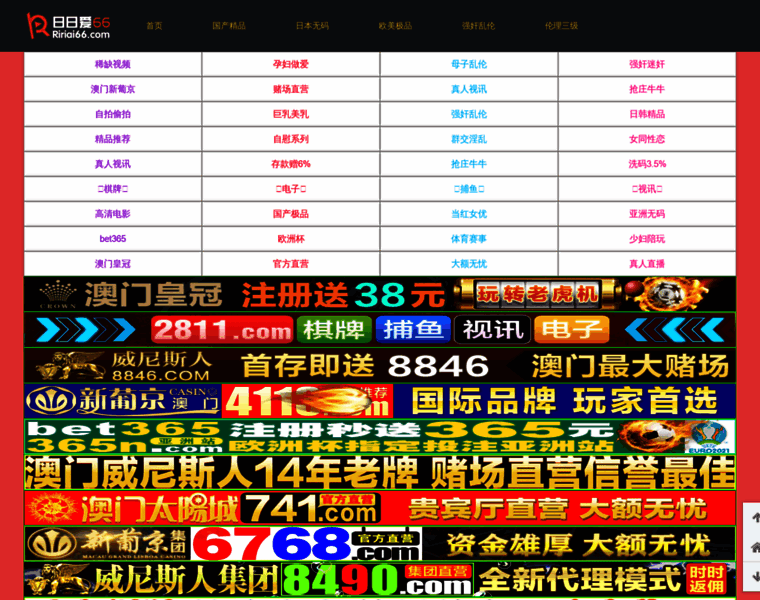Open the 澳门威尼斯人14年老牌 banner
This screenshot has height=600, width=760.
(x=380, y=473)
